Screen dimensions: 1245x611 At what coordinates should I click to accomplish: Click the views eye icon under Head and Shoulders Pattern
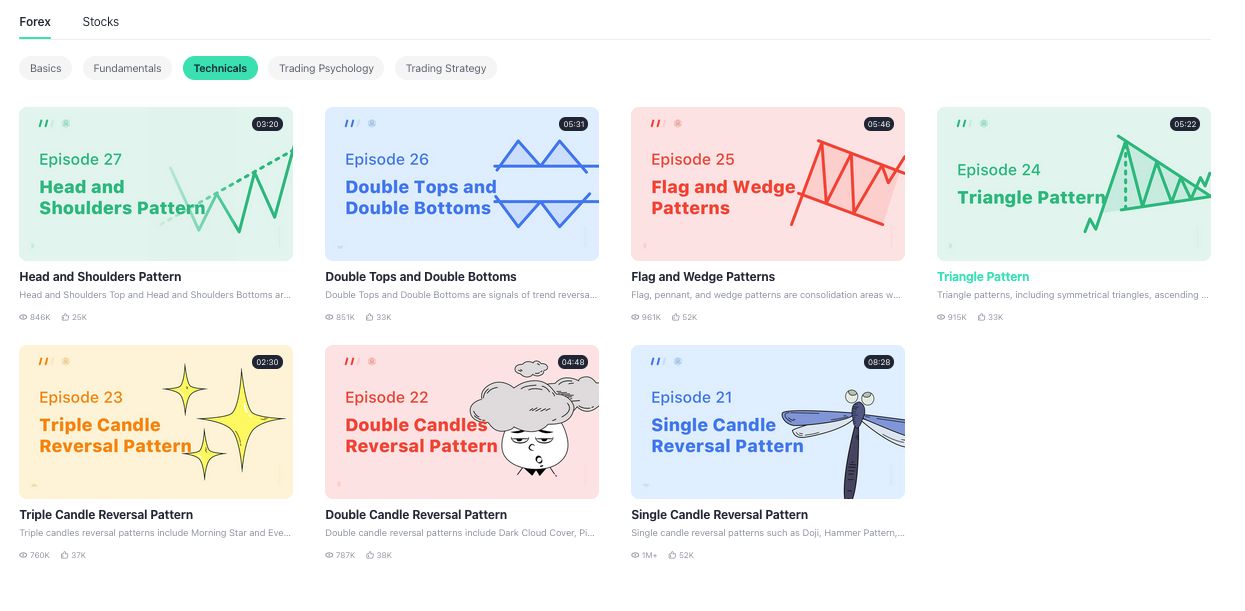(24, 317)
